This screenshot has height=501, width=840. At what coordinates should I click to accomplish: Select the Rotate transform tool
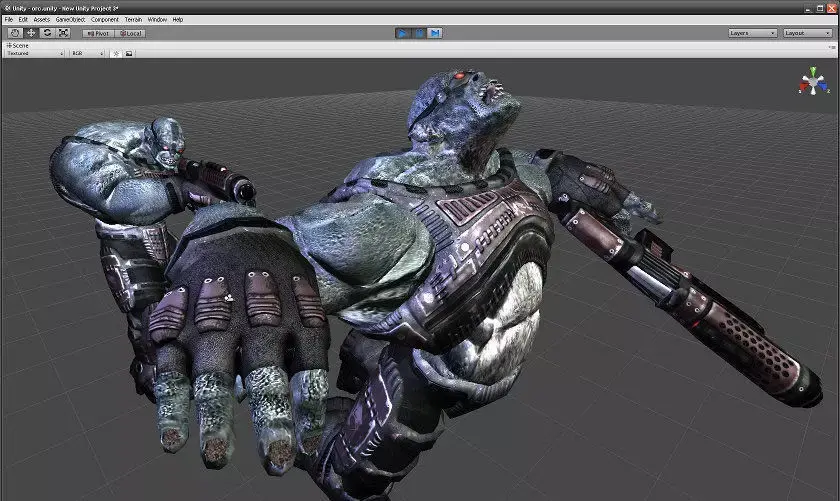(x=47, y=33)
